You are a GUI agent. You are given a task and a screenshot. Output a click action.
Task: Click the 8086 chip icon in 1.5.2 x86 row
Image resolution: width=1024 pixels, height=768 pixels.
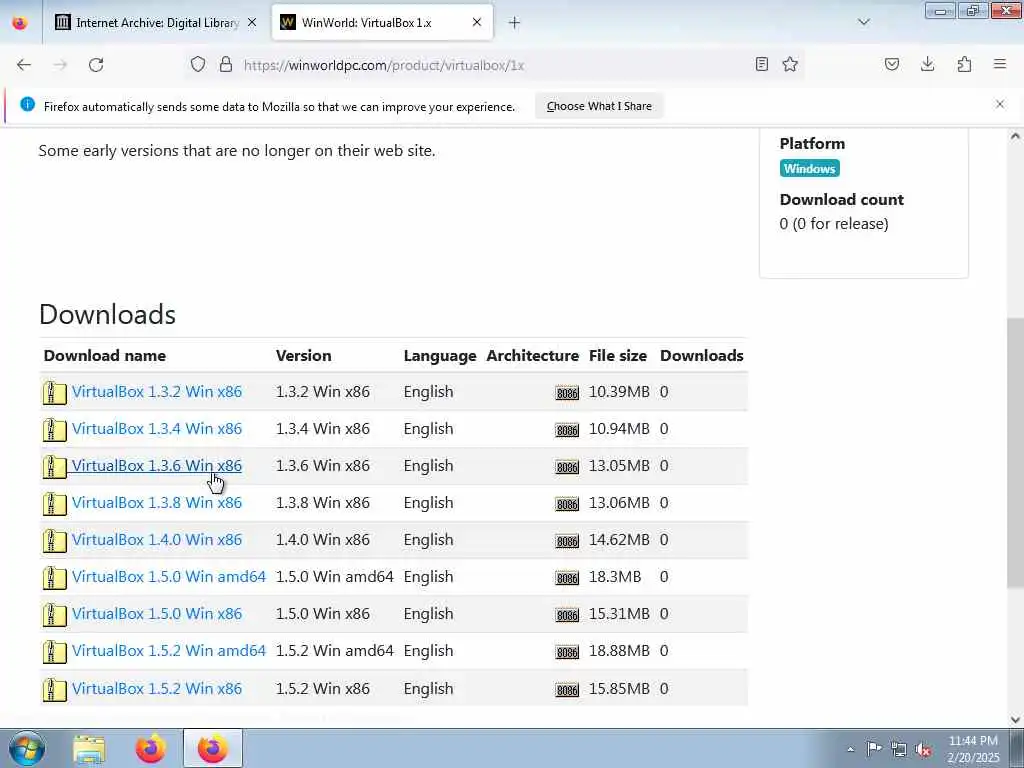pos(567,690)
